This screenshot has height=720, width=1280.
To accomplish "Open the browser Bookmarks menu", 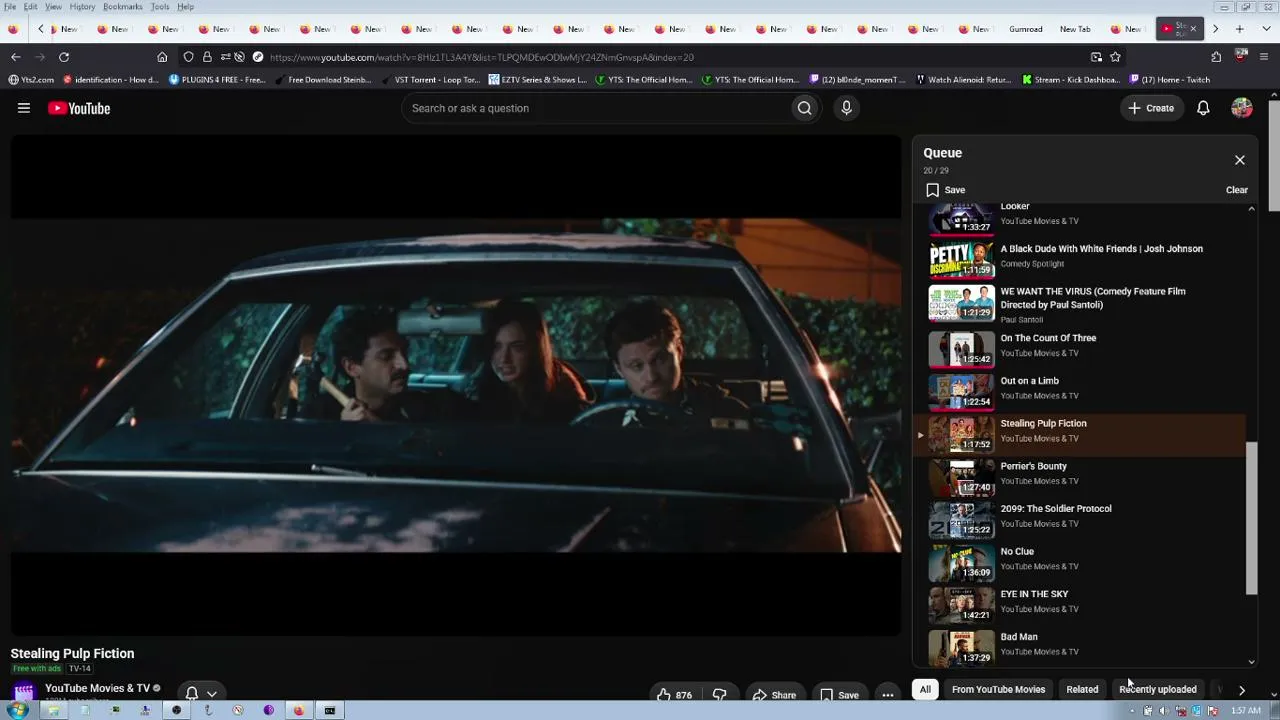I will click(x=122, y=7).
